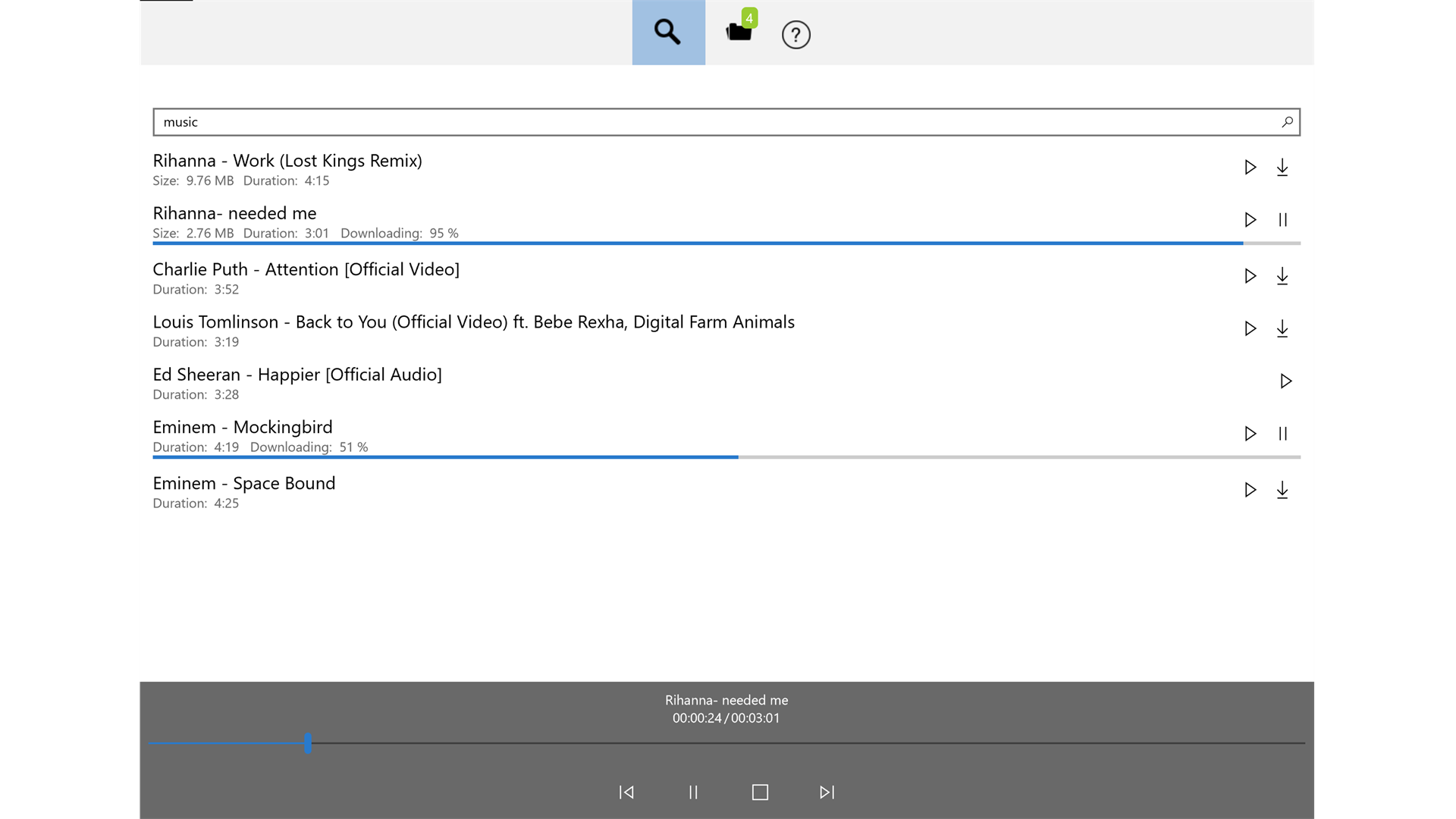
Task: Download Rihanna - Work (Lost Kings Remix)
Action: pyautogui.click(x=1282, y=168)
